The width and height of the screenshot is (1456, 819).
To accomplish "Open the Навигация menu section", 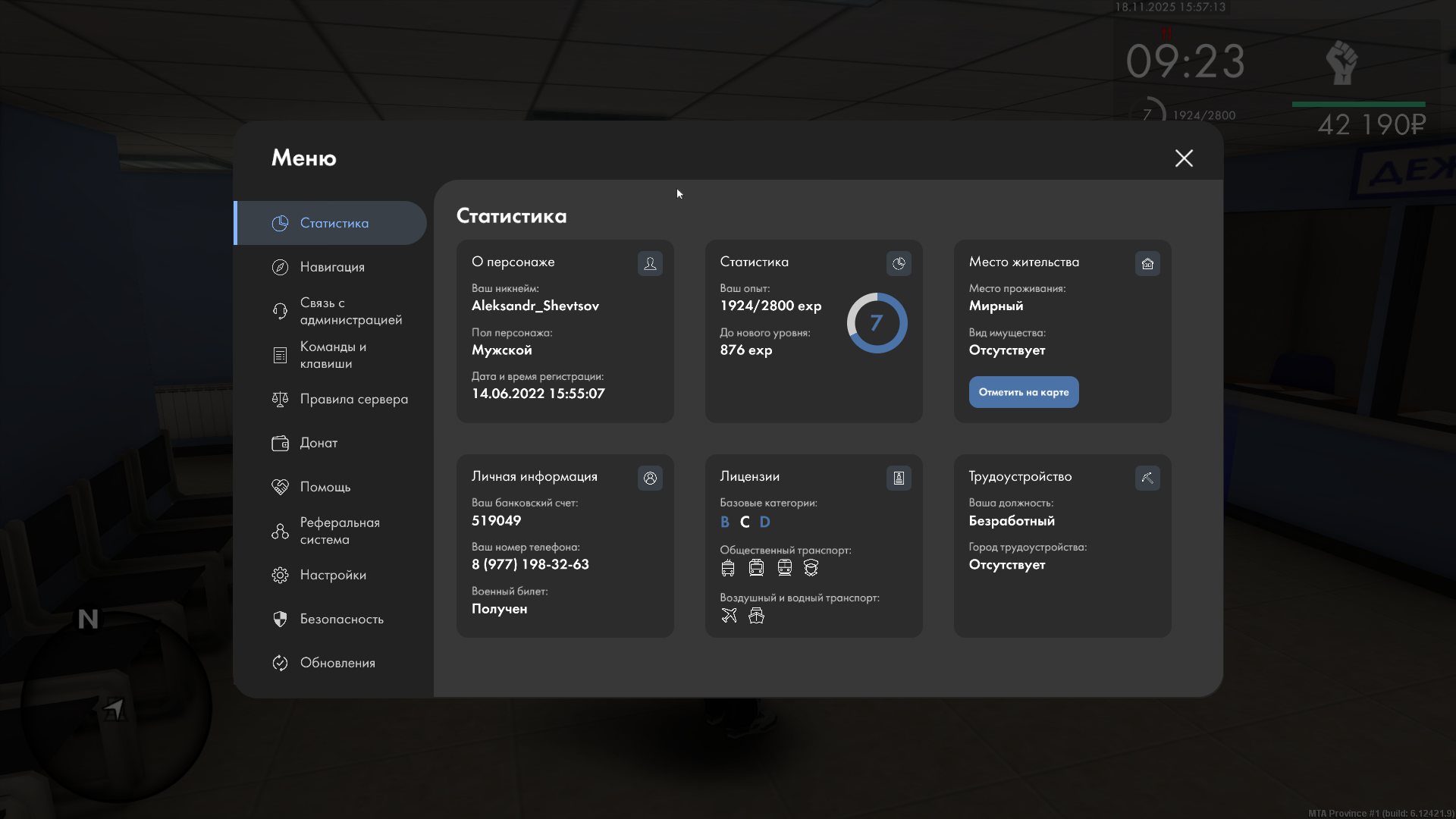I will pos(332,267).
